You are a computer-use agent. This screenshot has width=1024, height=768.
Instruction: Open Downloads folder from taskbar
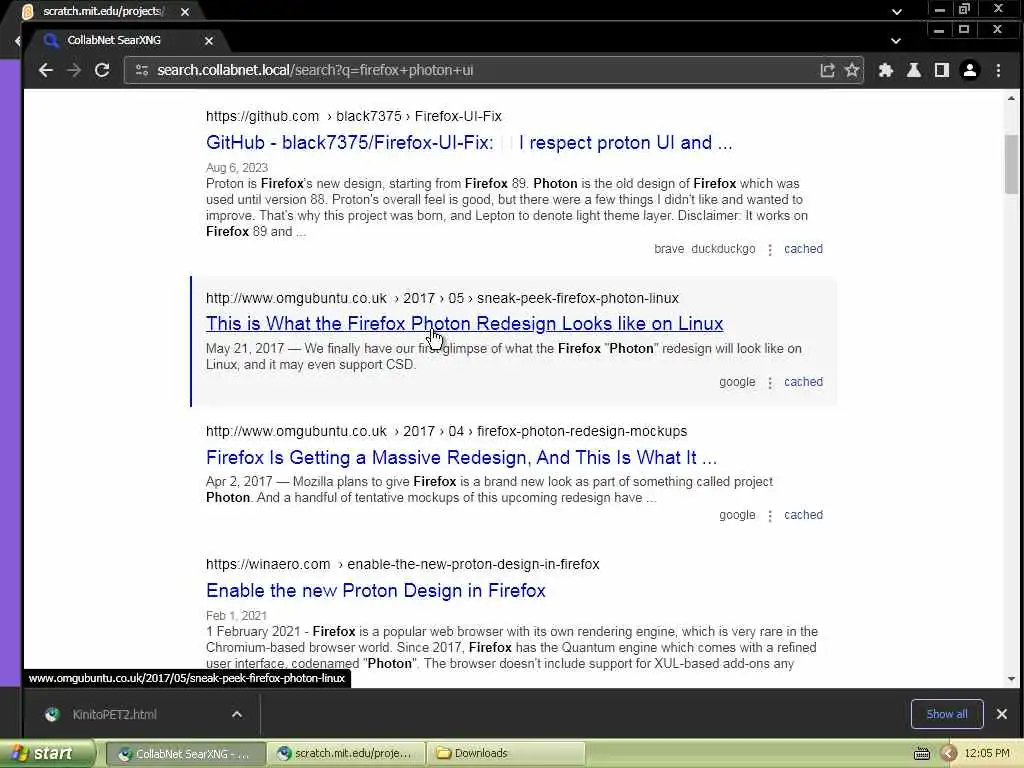click(506, 754)
